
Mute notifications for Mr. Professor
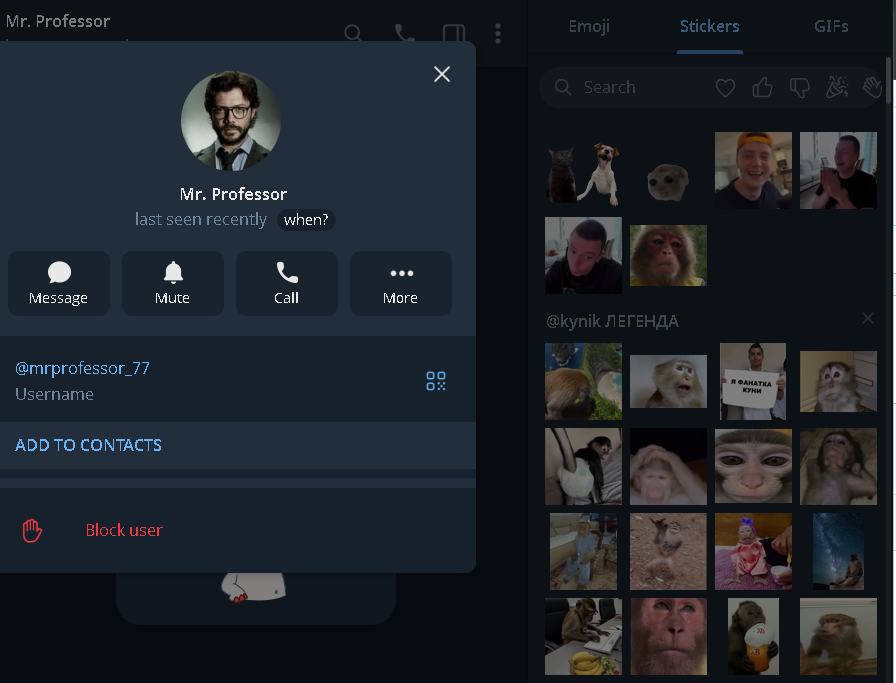tap(172, 283)
